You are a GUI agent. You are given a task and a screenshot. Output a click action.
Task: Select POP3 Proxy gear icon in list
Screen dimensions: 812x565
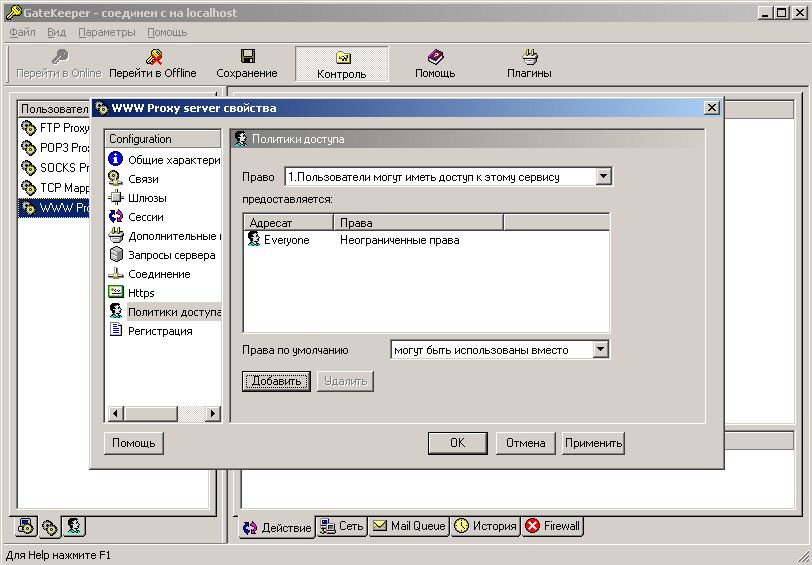(x=28, y=148)
